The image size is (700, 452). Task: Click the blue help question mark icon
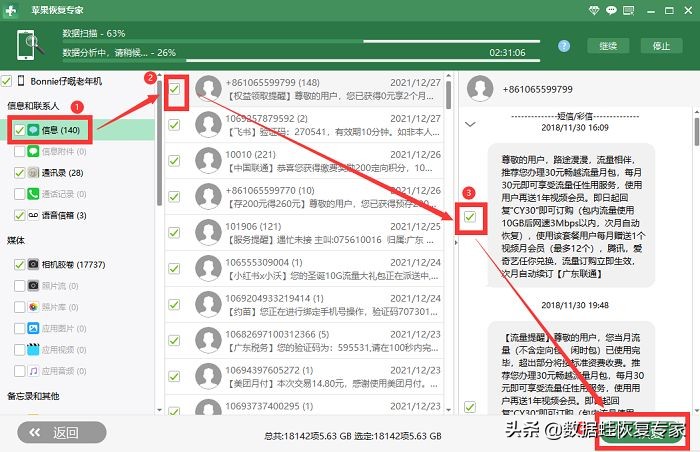click(564, 46)
